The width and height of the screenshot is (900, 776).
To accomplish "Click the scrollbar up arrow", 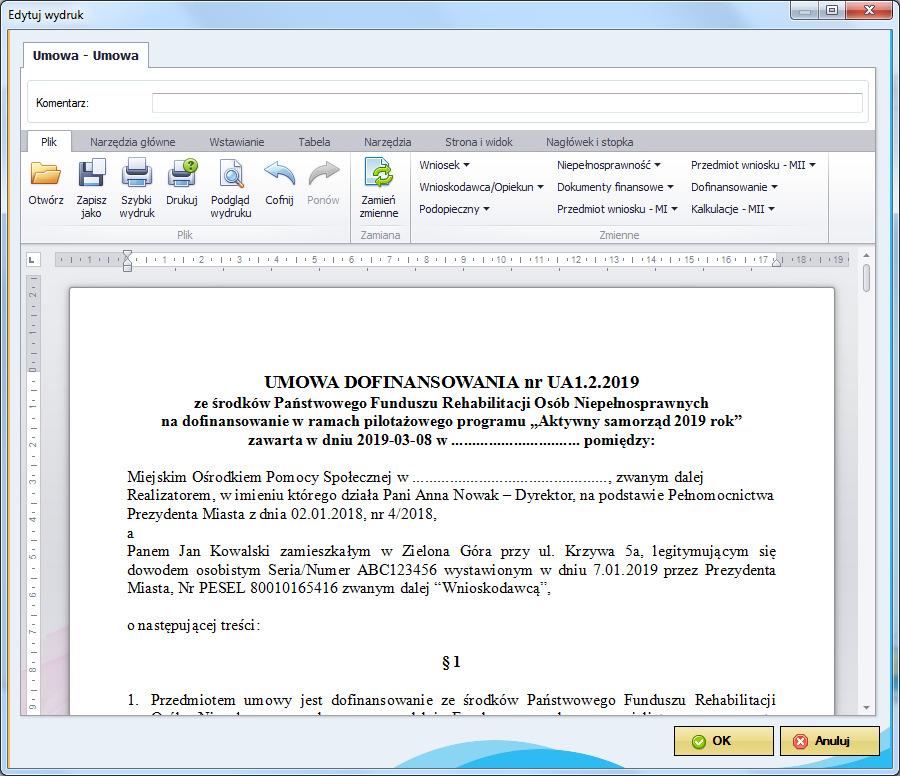I will [866, 255].
